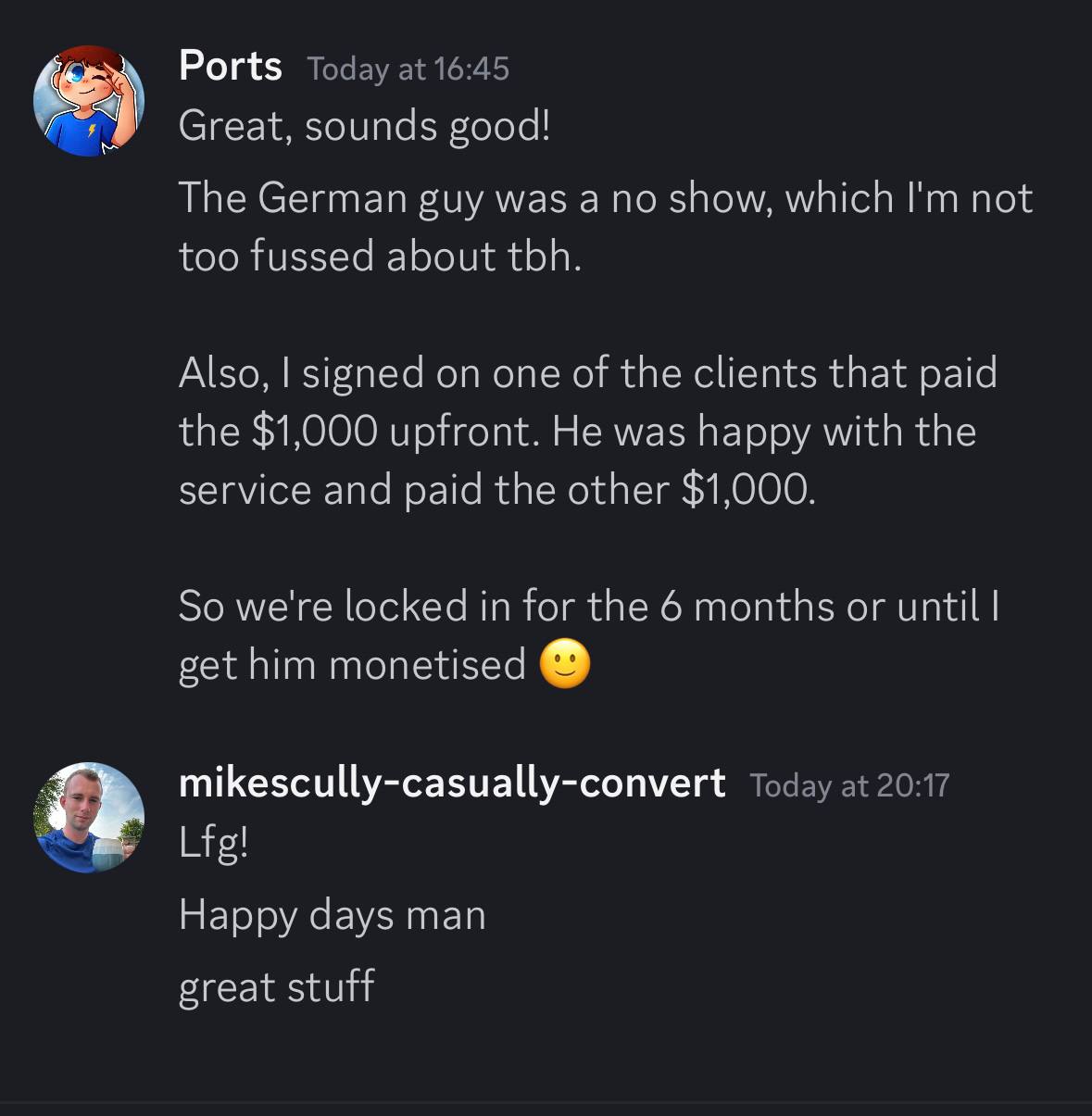Viewport: 1092px width, 1116px height.
Task: Select the mikescully-casually-convert username
Action: click(452, 784)
